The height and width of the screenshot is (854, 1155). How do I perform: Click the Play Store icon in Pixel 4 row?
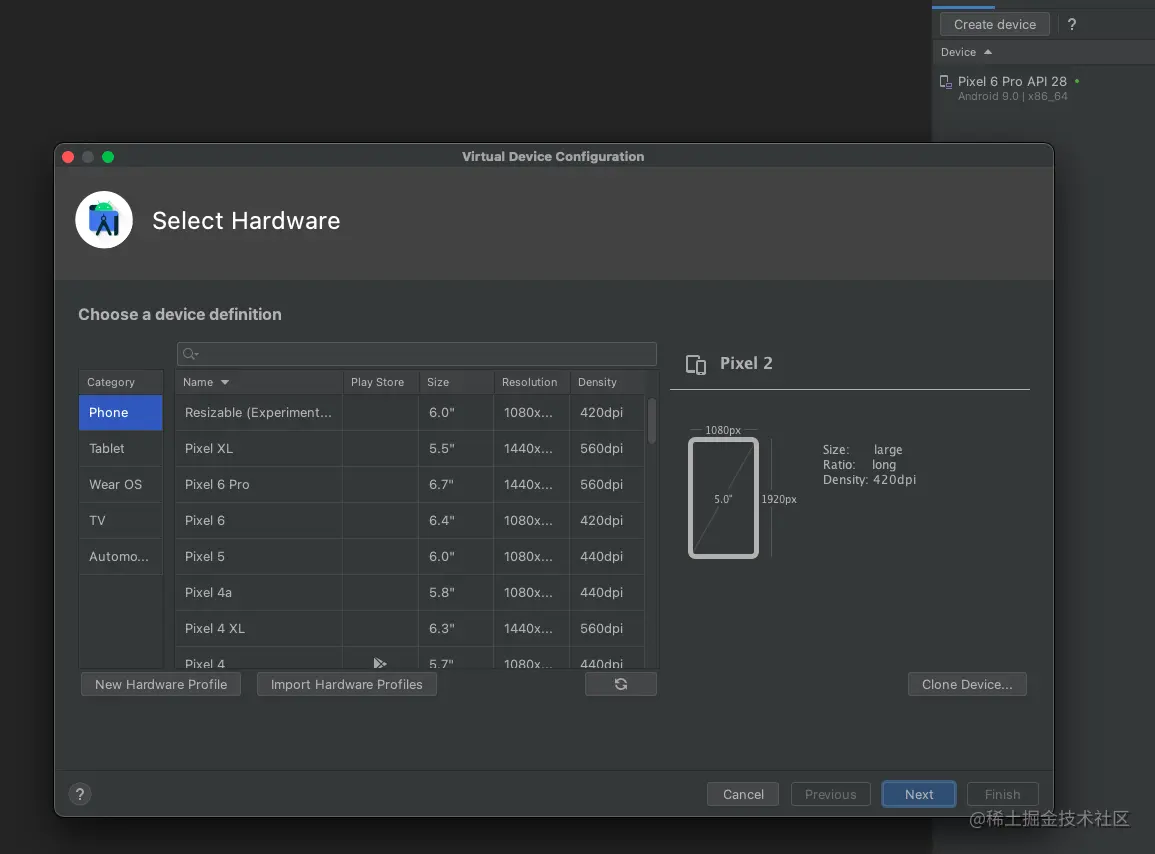pos(379,663)
